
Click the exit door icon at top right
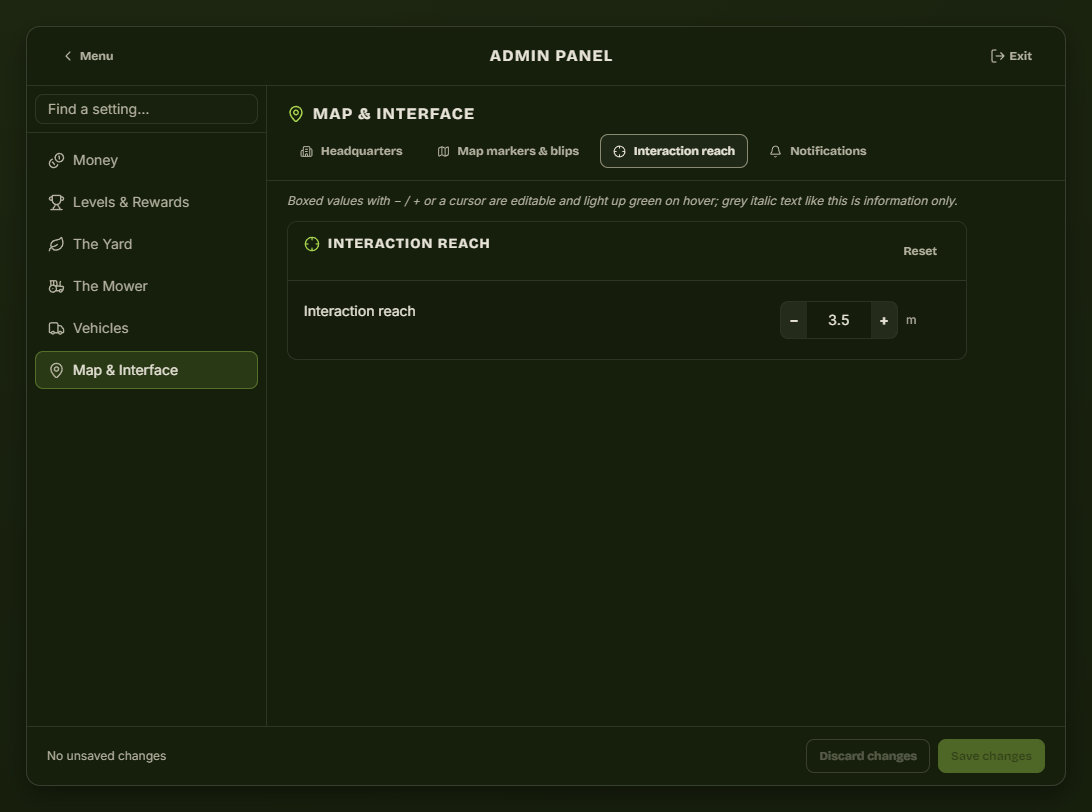[x=997, y=56]
